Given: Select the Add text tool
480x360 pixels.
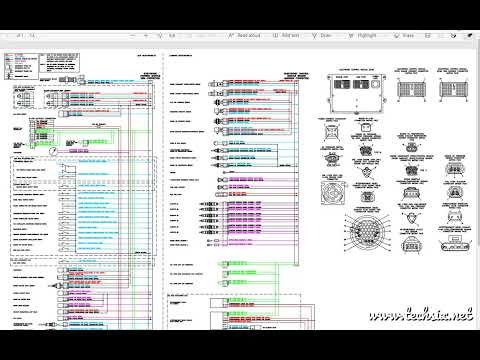Looking at the screenshot, I should point(286,35).
